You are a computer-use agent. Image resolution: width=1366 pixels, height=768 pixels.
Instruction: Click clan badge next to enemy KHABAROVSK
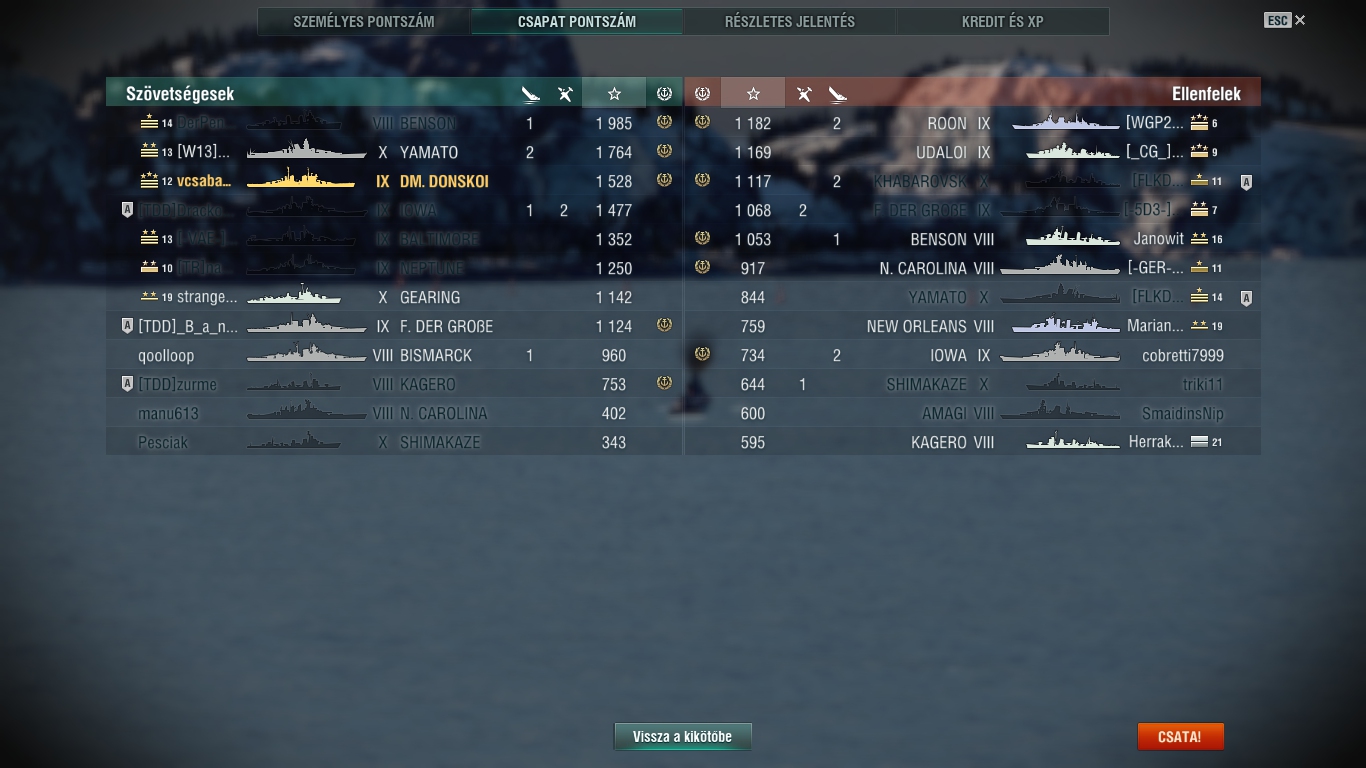click(x=1246, y=182)
